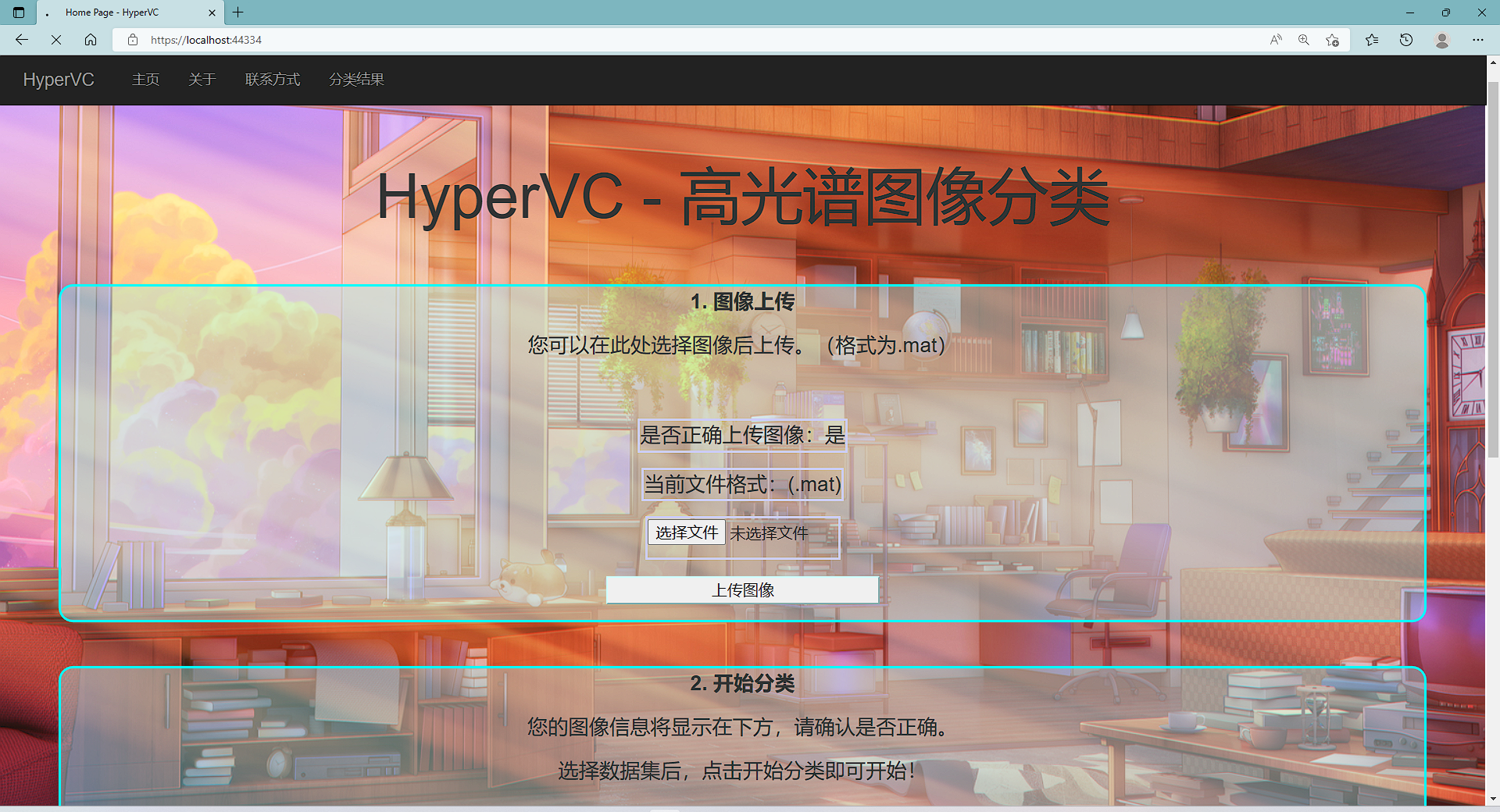Open the user profile icon
This screenshot has width=1500, height=812.
pos(1442,40)
